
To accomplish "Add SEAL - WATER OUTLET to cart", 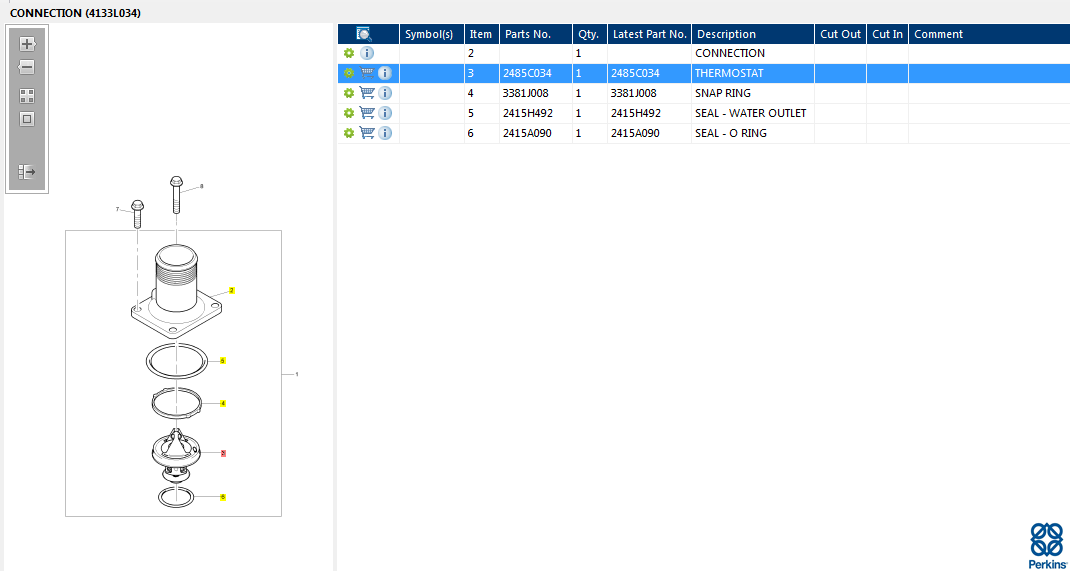I will tap(367, 113).
